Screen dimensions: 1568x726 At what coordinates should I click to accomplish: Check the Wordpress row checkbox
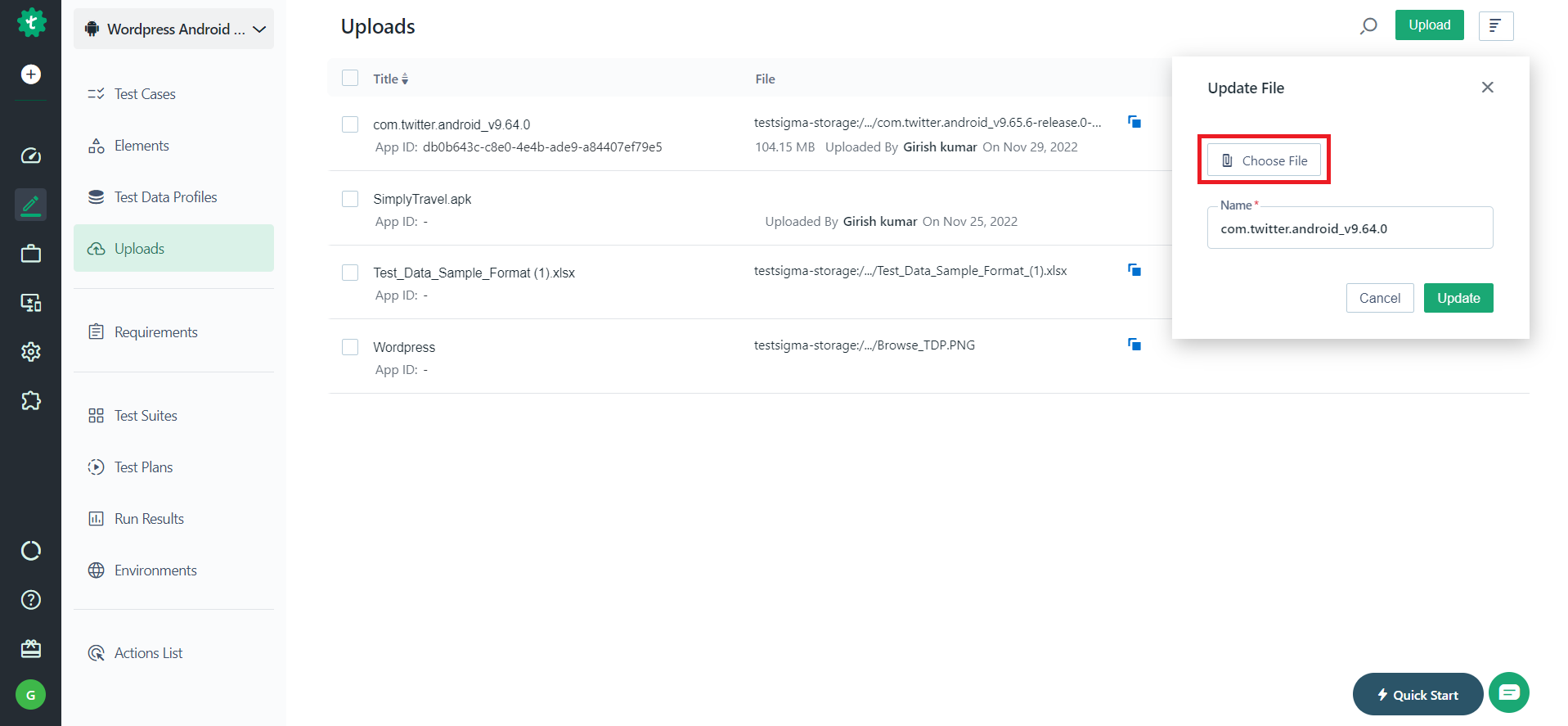pos(350,347)
